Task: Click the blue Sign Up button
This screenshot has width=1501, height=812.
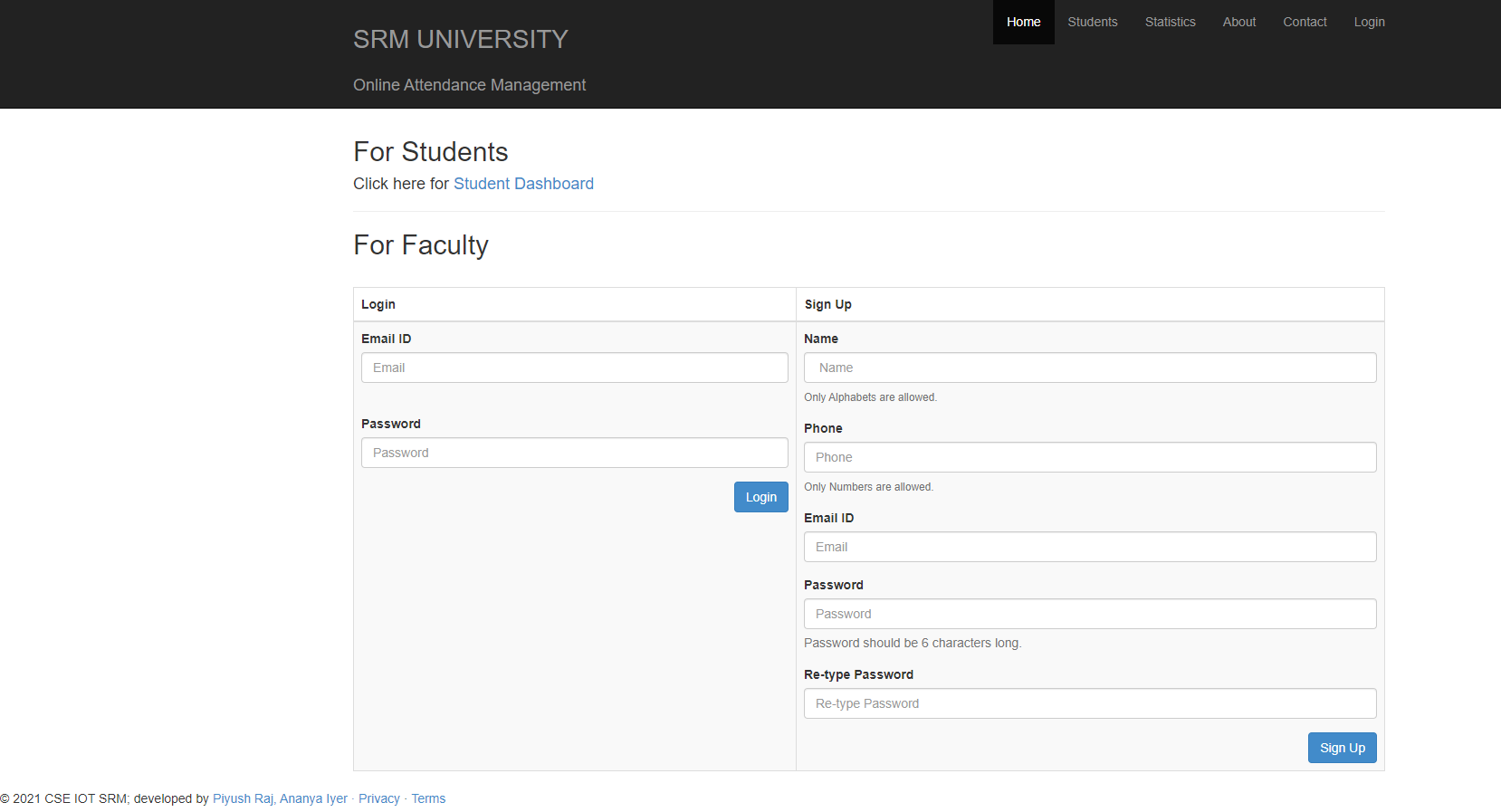Action: pyautogui.click(x=1343, y=748)
